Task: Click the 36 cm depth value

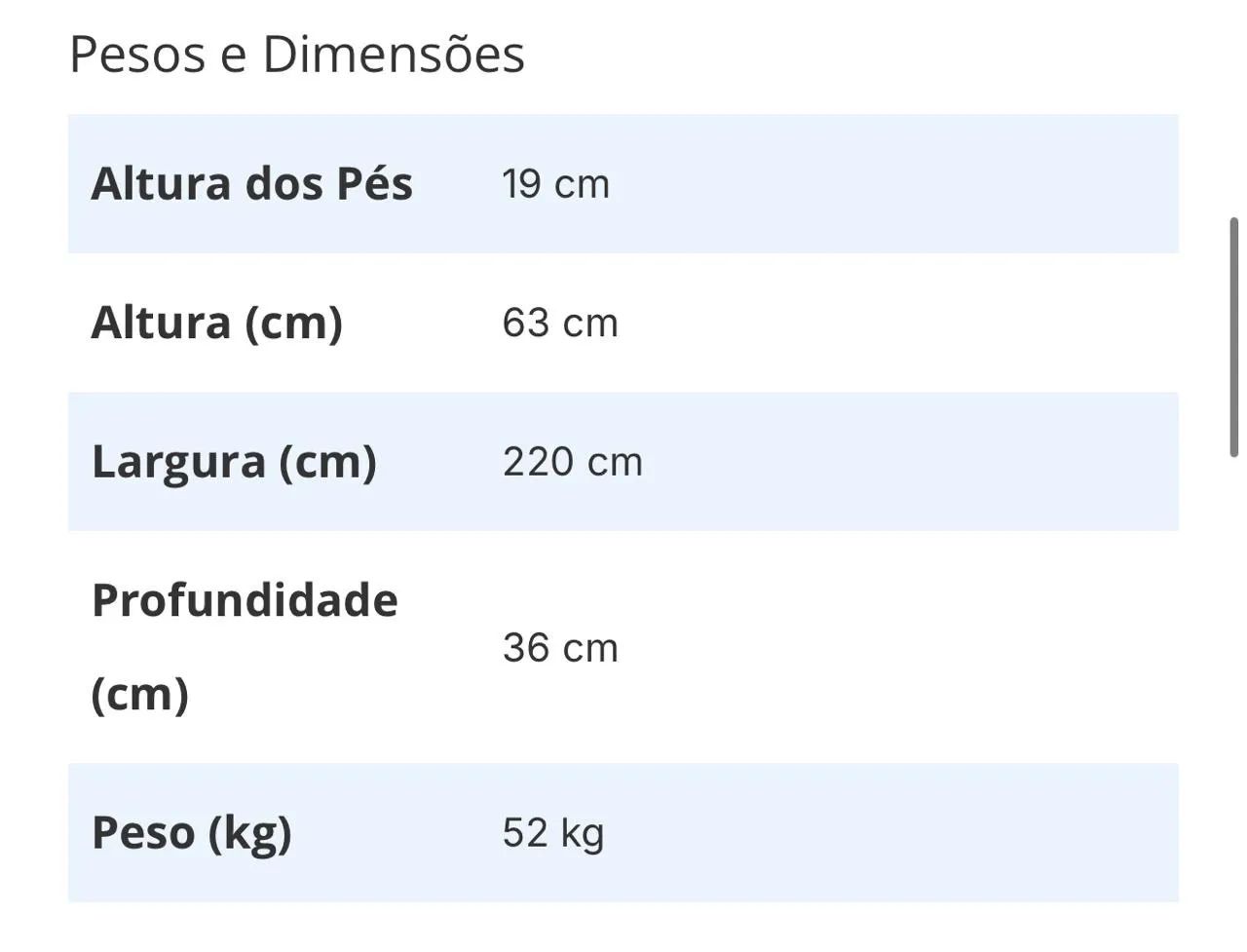Action: (x=560, y=648)
